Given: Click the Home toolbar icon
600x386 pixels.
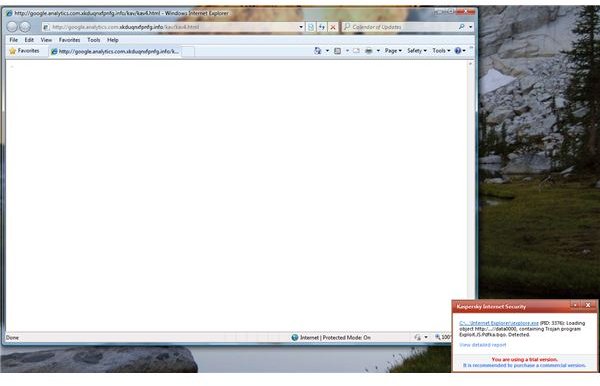Looking at the screenshot, I should click(318, 50).
